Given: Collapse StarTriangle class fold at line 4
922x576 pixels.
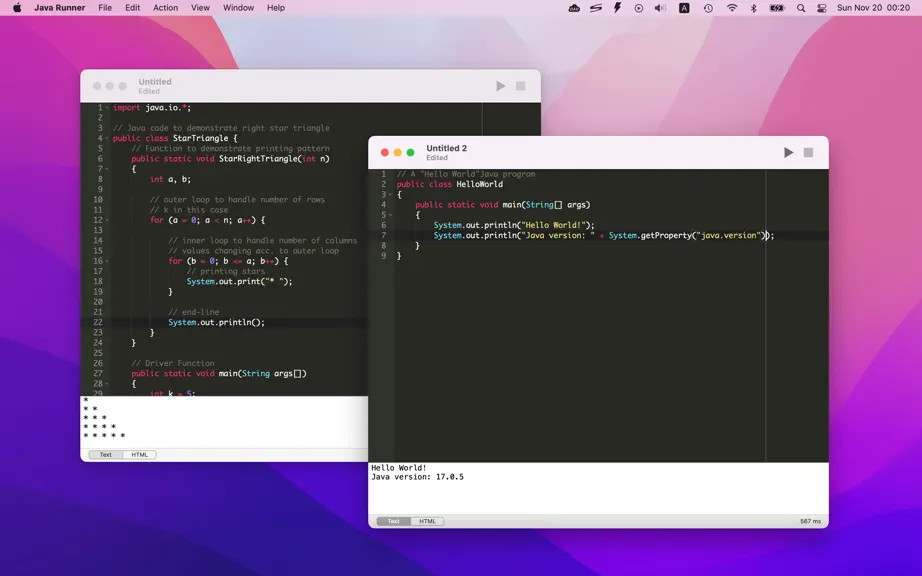Looking at the screenshot, I should [106, 138].
